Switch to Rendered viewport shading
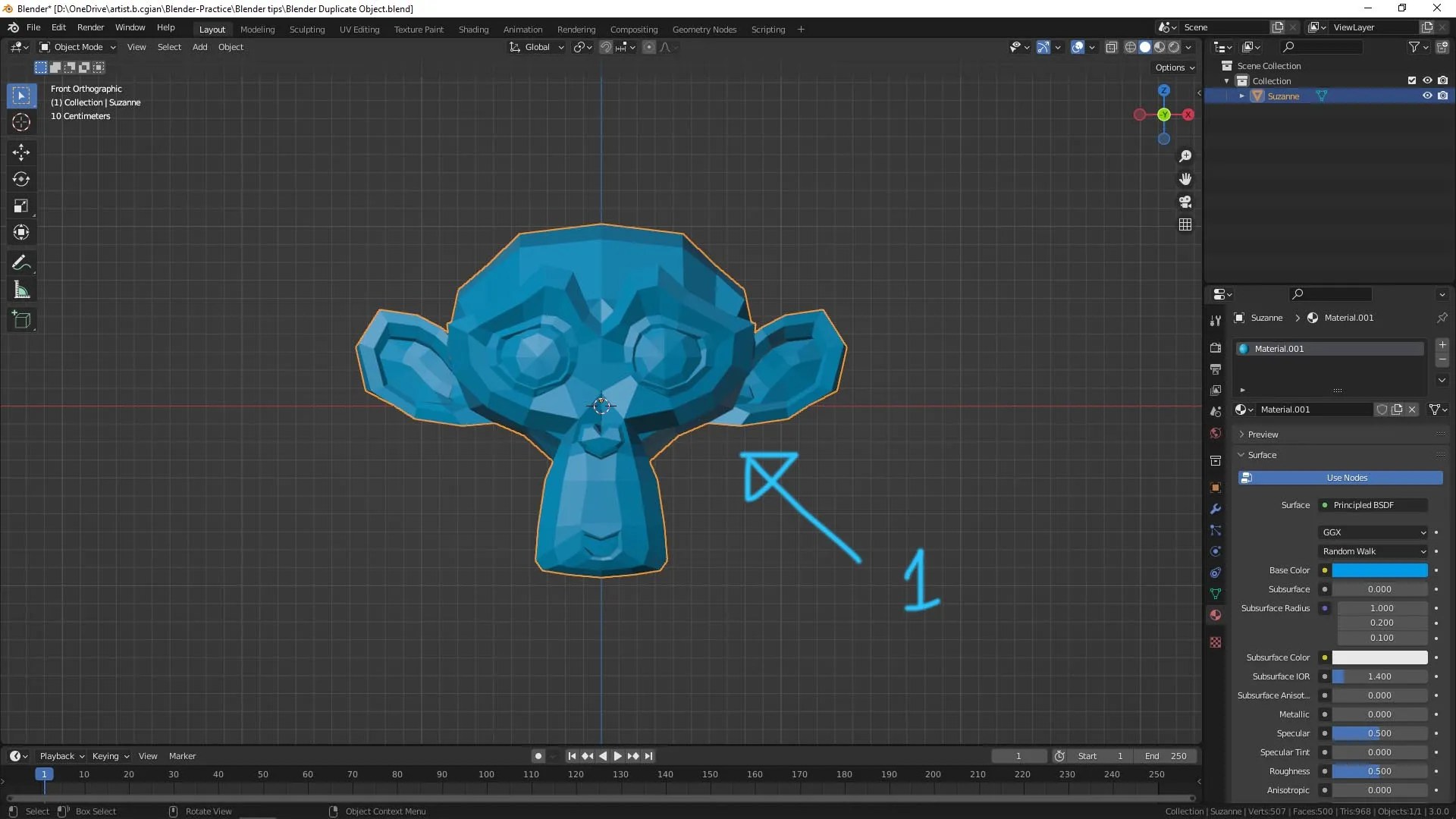 pos(1174,46)
